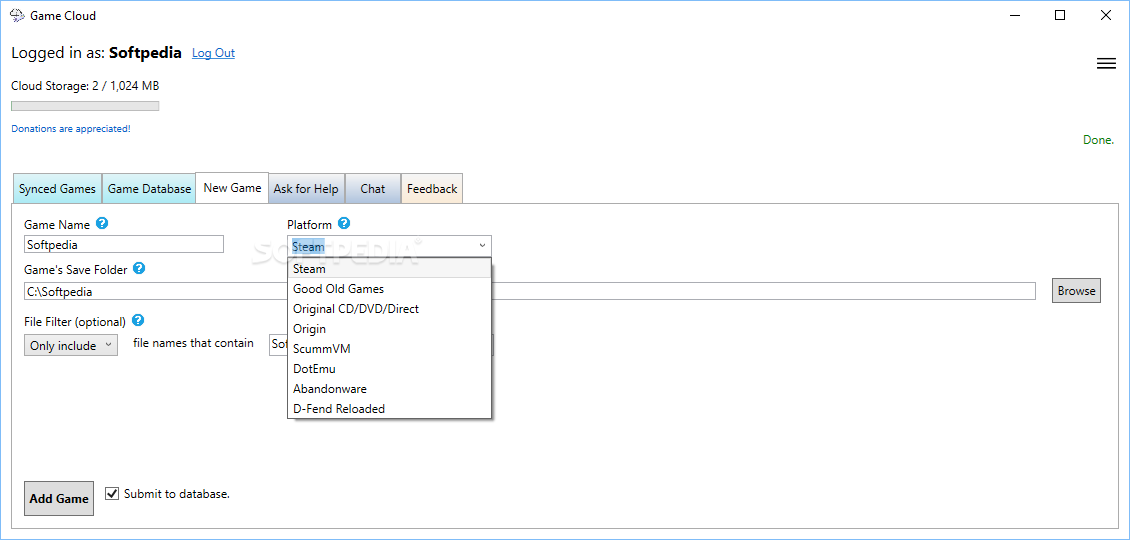Click Cloud Storage: 2 / 1,024 MB text
Image resolution: width=1130 pixels, height=540 pixels.
pyautogui.click(x=85, y=86)
